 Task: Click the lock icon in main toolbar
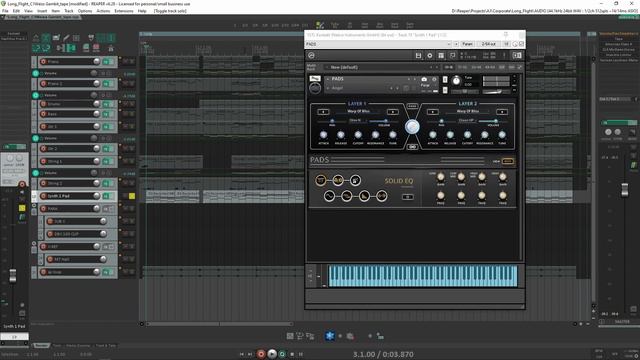pos(111,49)
